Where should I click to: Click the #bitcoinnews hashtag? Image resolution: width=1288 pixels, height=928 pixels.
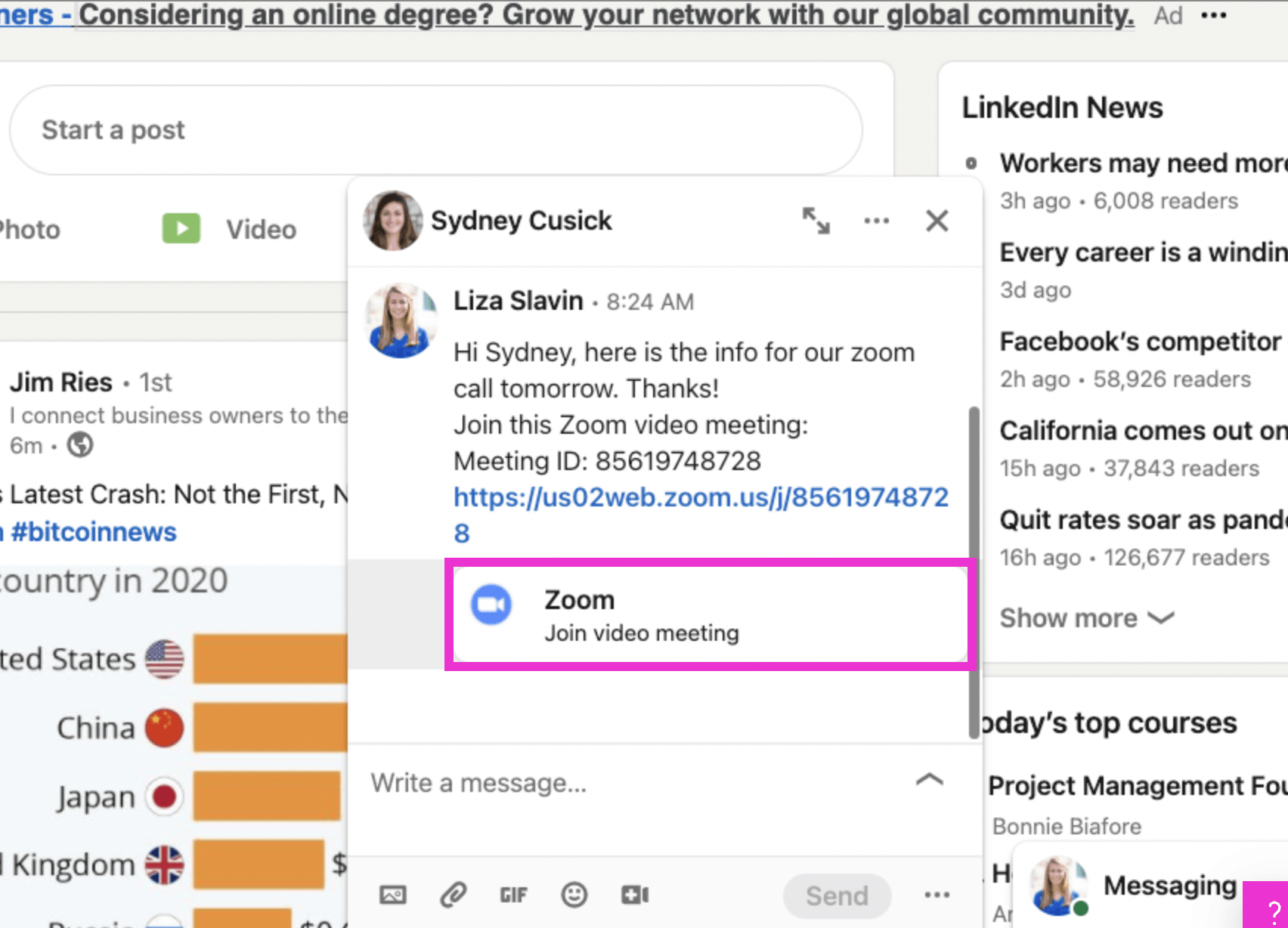tap(93, 532)
